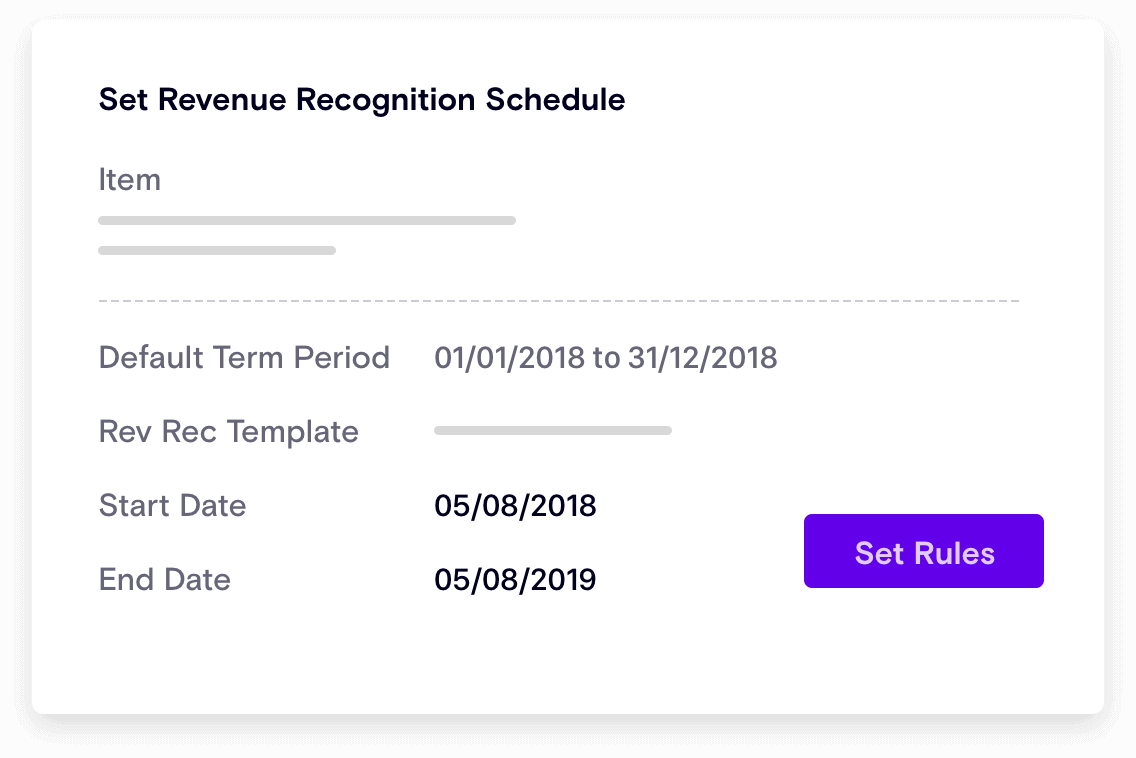1136x758 pixels.
Task: Click the Rev Rec Template label
Action: click(228, 431)
